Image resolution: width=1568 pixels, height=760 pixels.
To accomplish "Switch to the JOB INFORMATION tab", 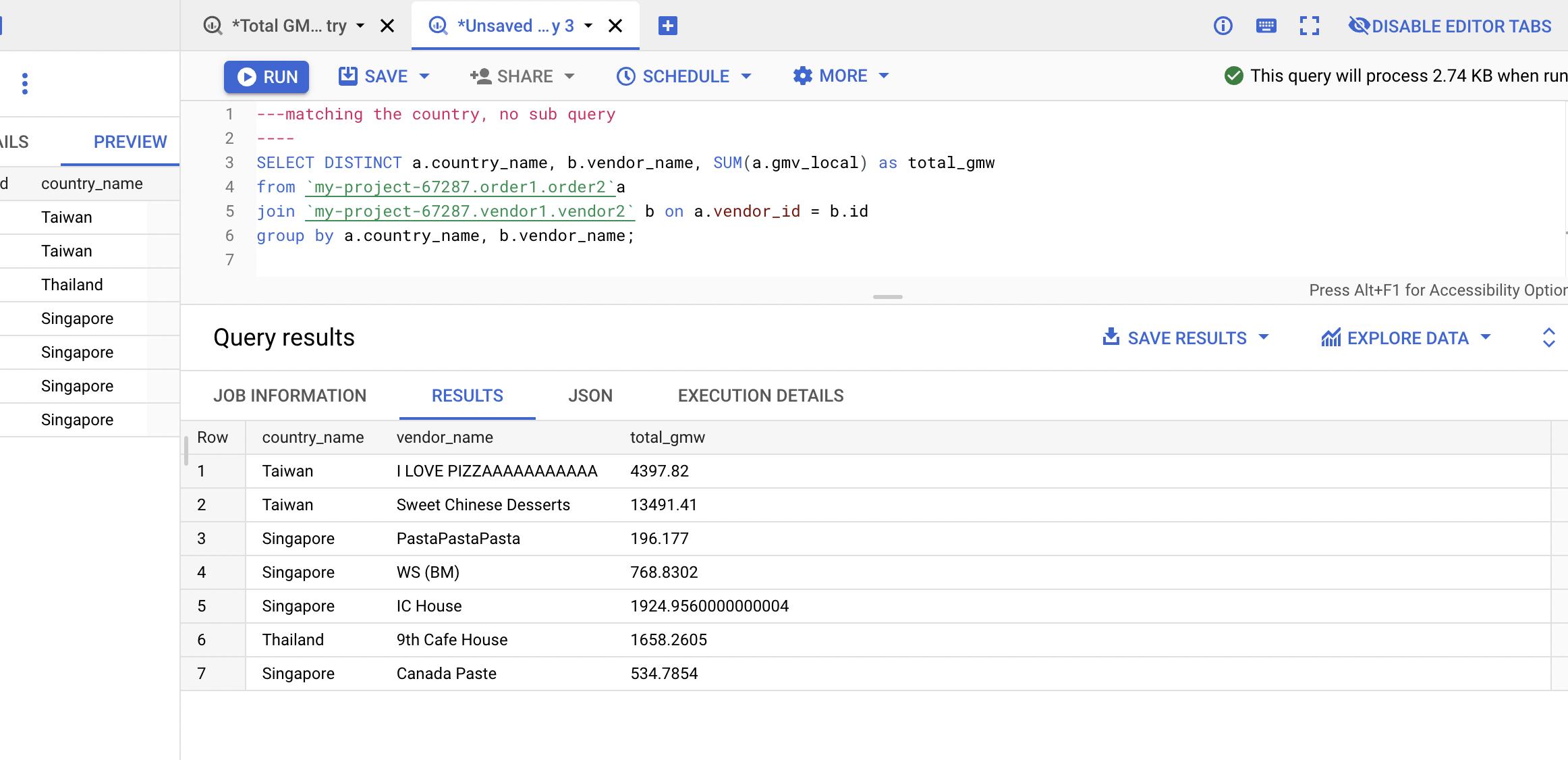I will tap(289, 396).
